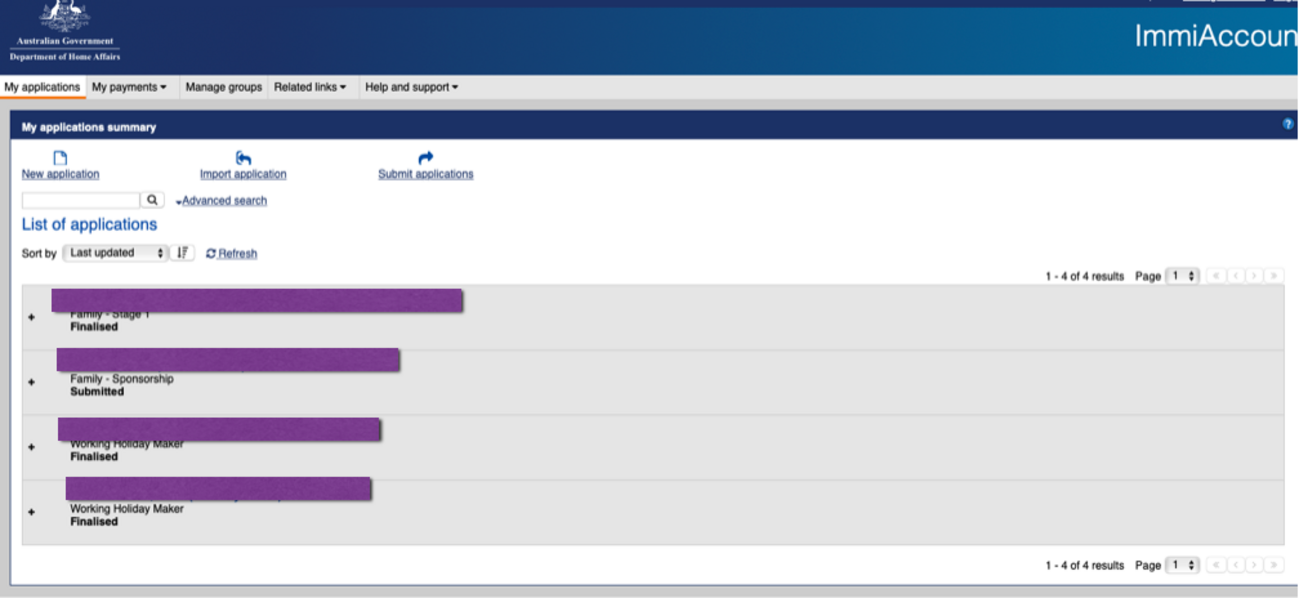Image resolution: width=1299 pixels, height=598 pixels.
Task: Open the Sort by Last updated dropdown
Action: pos(115,253)
